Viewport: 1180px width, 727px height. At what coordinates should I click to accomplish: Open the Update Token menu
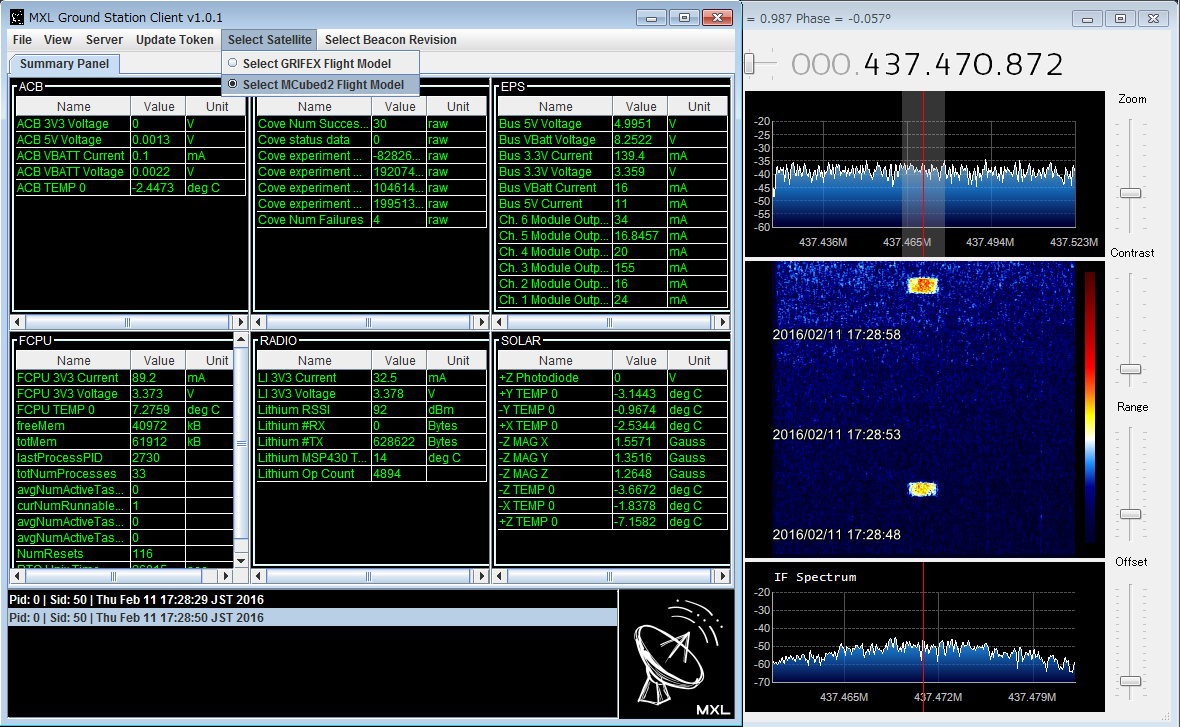click(175, 40)
